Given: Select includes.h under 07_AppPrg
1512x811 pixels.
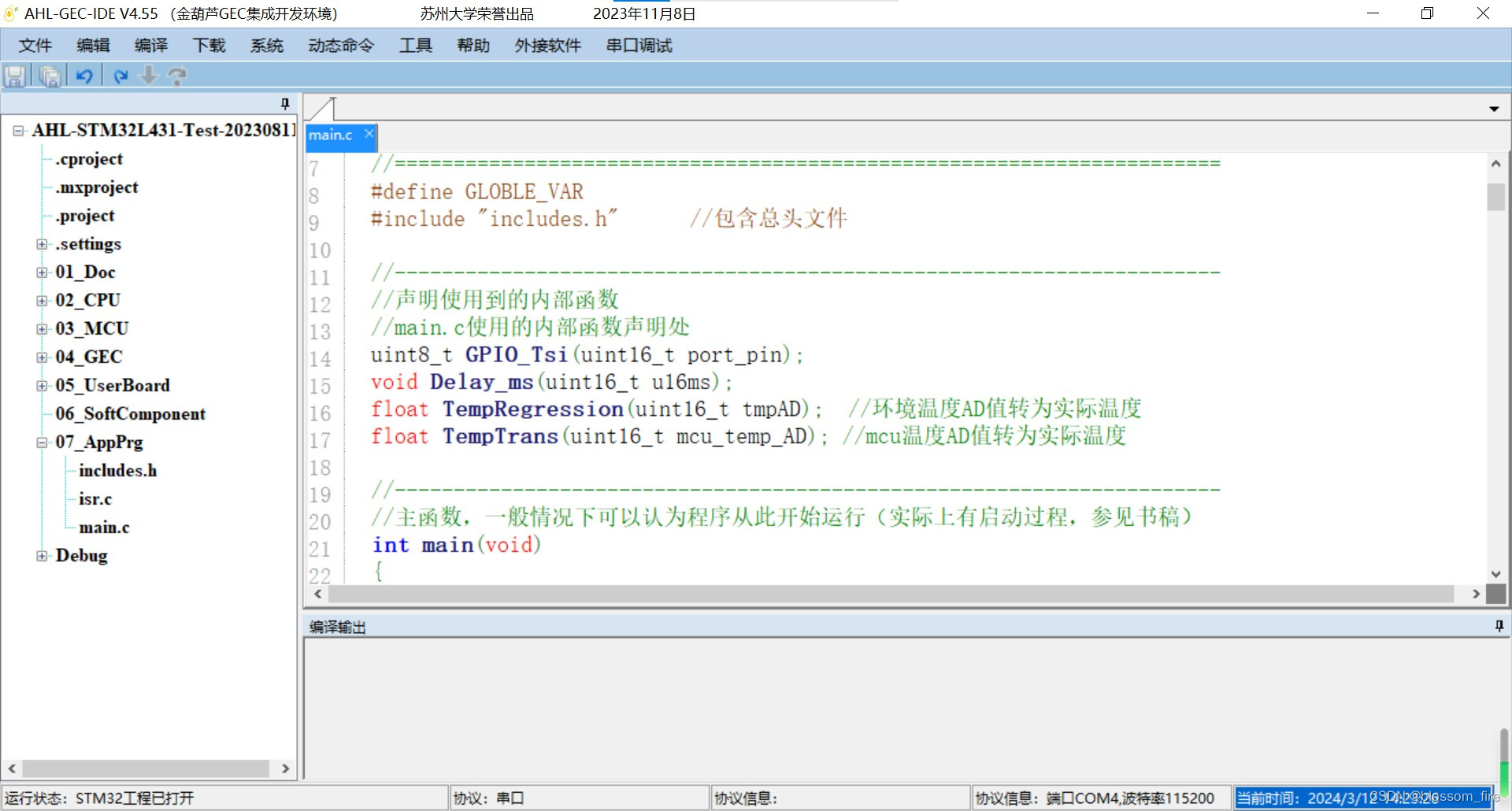Looking at the screenshot, I should [x=117, y=470].
